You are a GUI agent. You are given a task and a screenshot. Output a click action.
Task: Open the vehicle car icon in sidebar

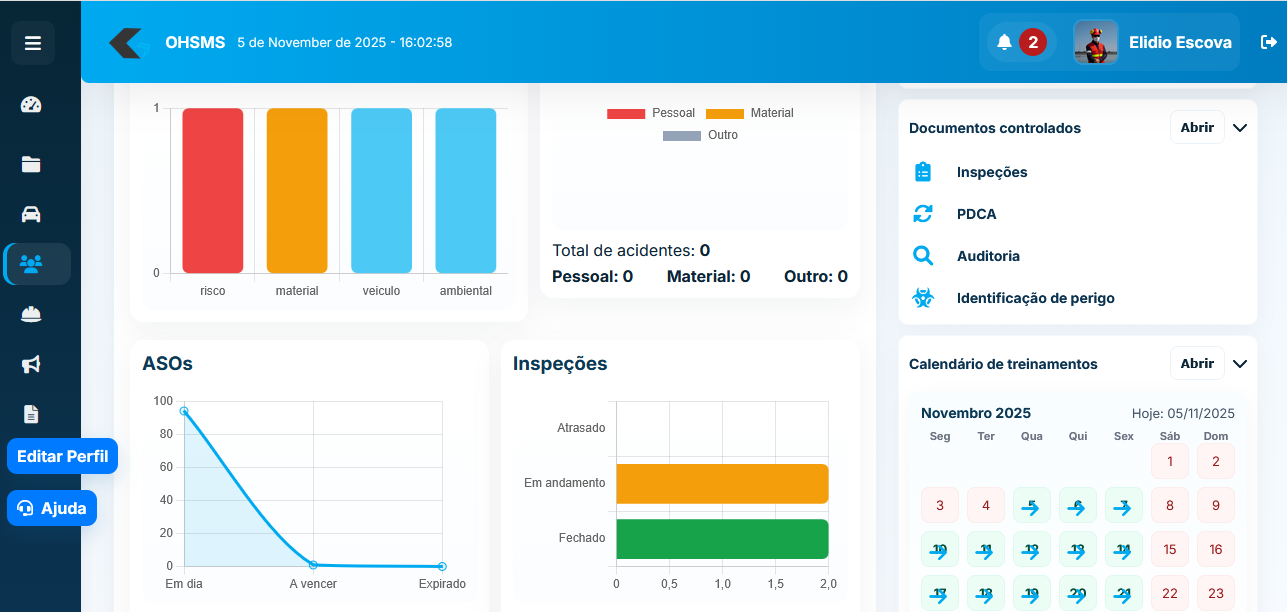click(31, 214)
